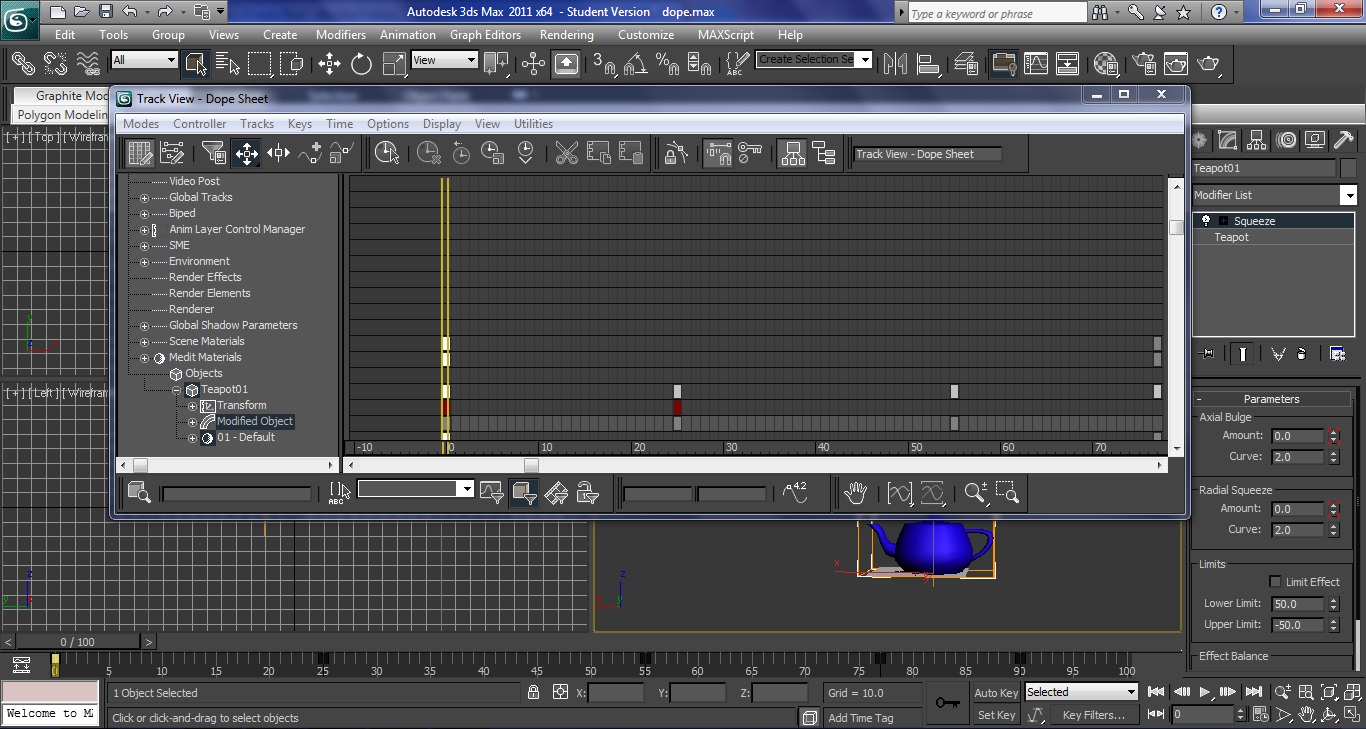Increase Axial Bulge Amount with its spinner
Screen dimensions: 1366x729
(x=1333, y=431)
